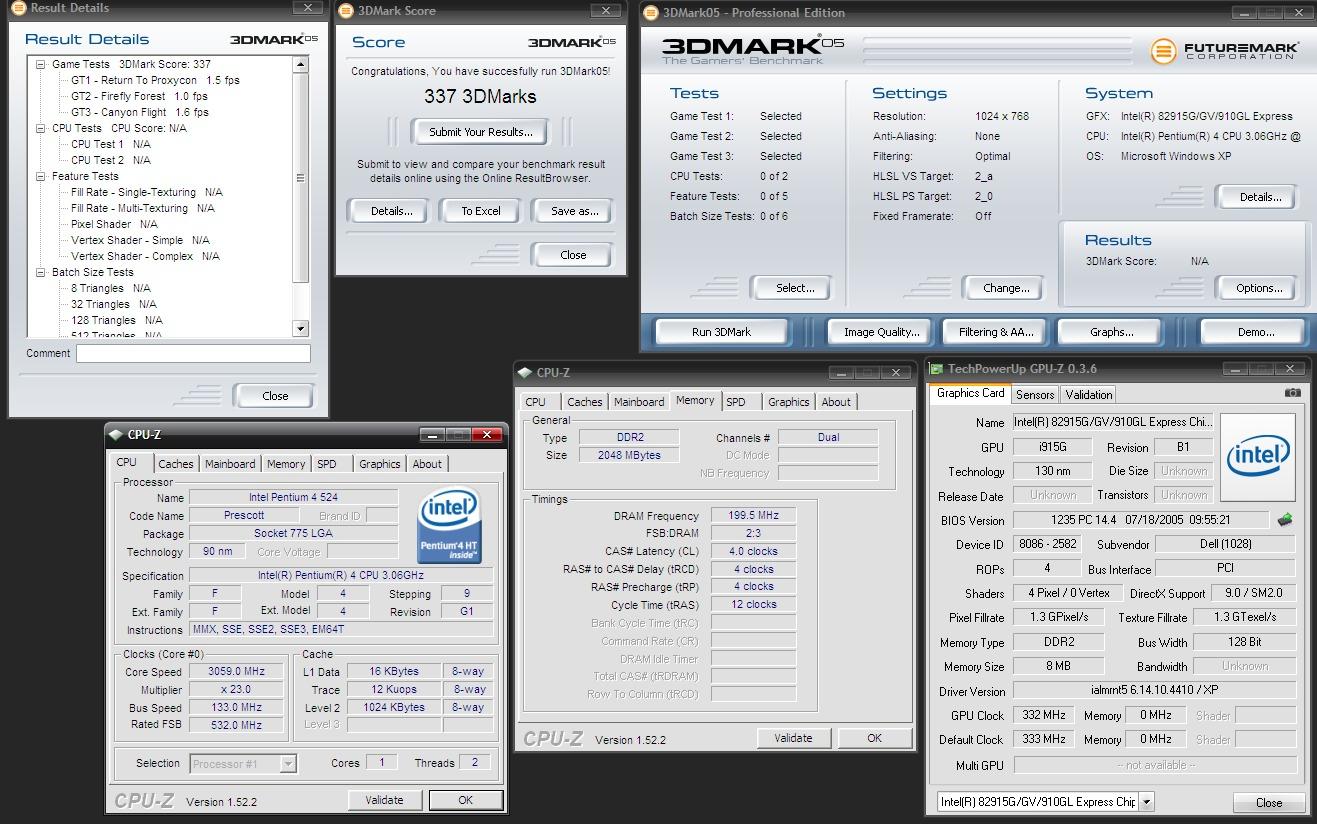The image size is (1317, 824).
Task: Click OK in CPU-Z processor window
Action: (x=465, y=800)
